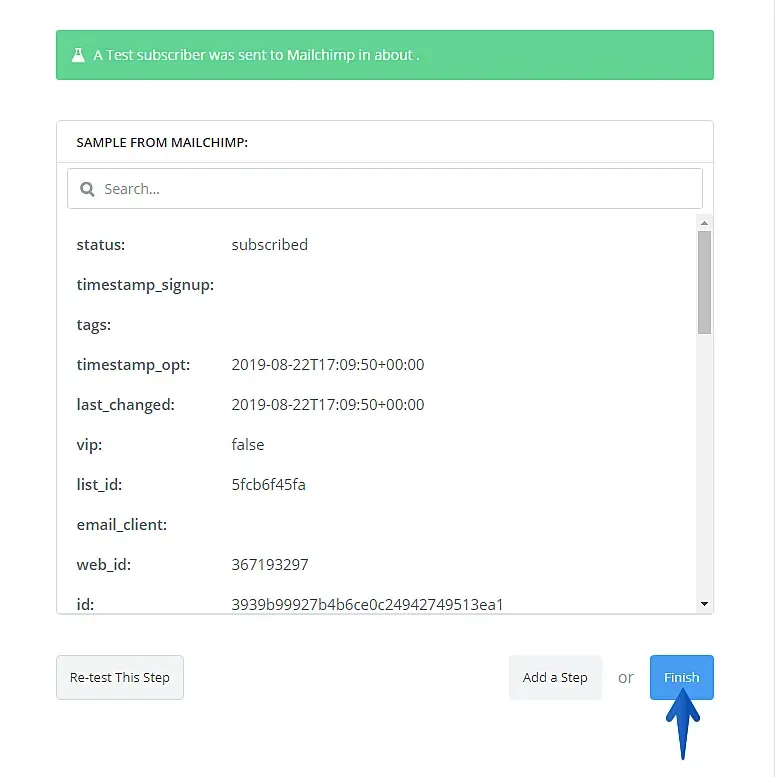Click the SAMPLE FROM MAILCHIMP header

[x=162, y=143]
